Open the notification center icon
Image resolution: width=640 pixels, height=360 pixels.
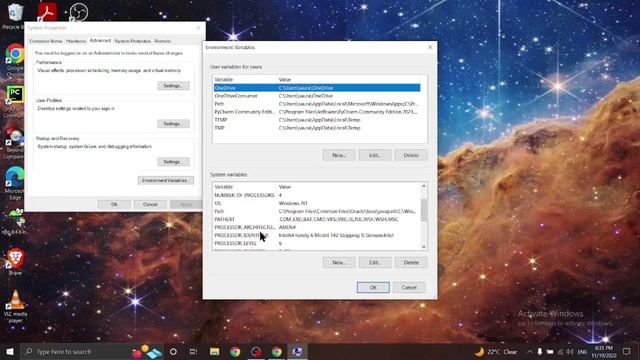pos(627,351)
